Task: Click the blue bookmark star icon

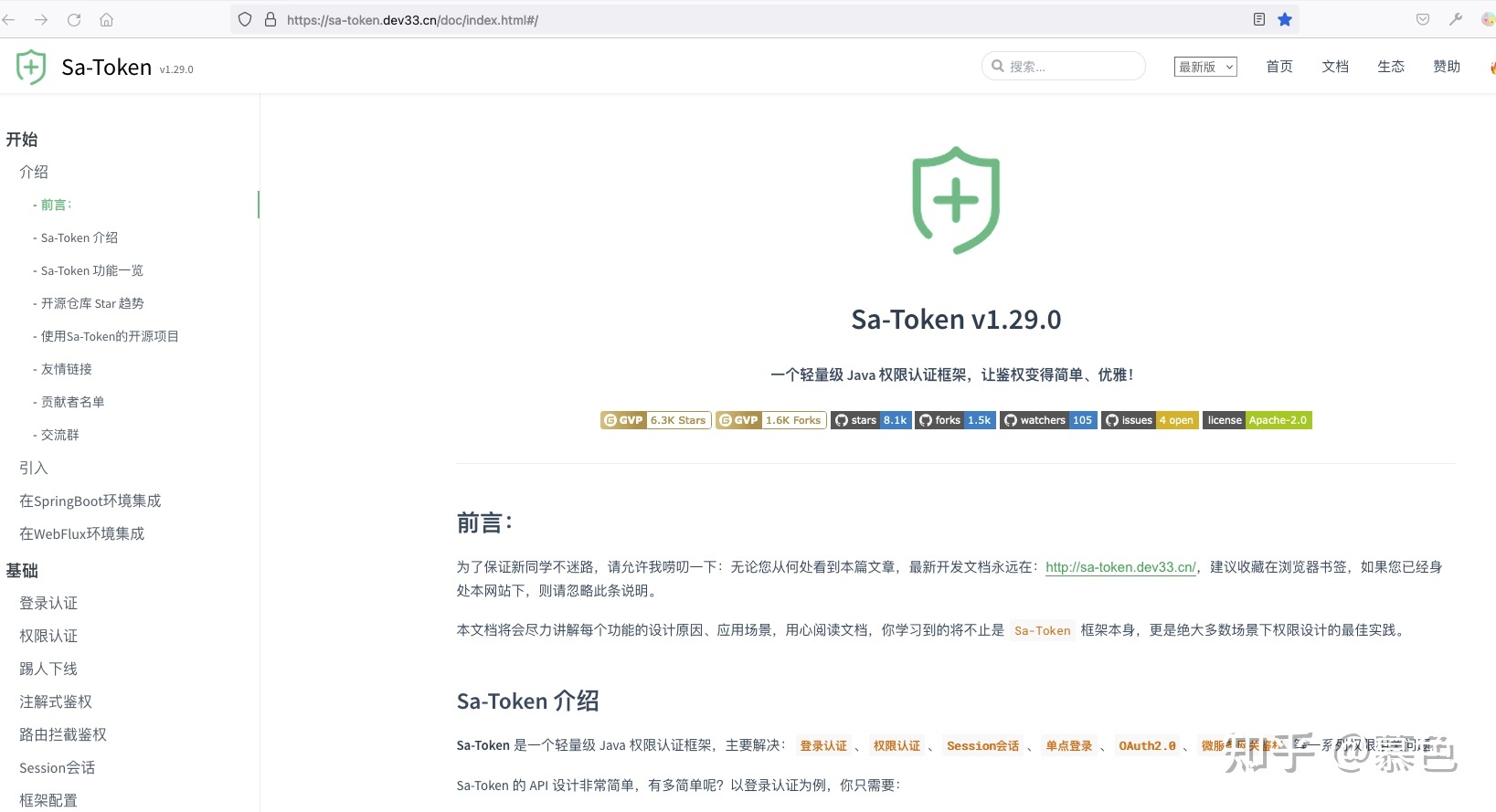Action: [1285, 19]
